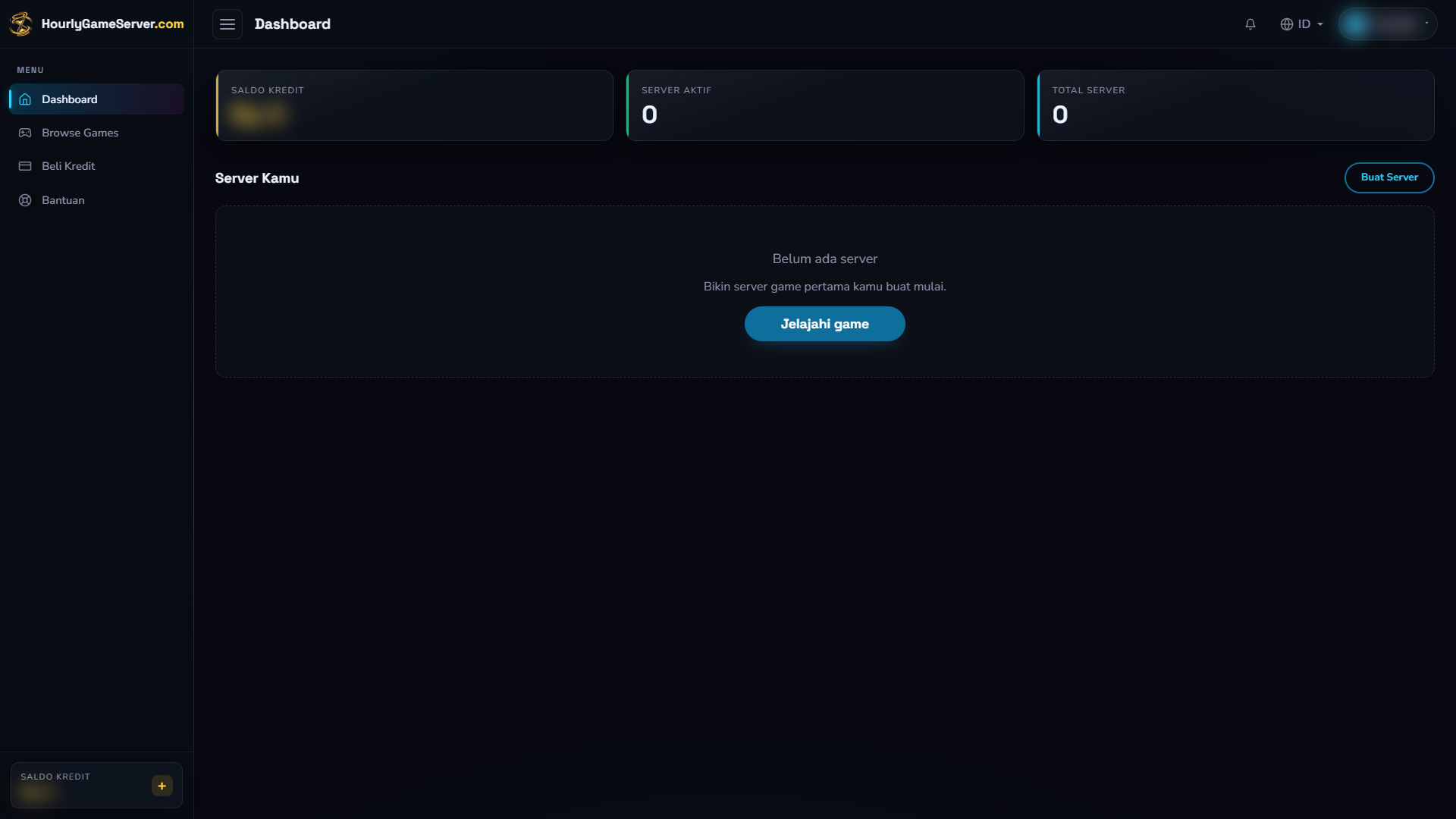Click the Dashboard page title in header
The image size is (1456, 819).
[x=292, y=24]
